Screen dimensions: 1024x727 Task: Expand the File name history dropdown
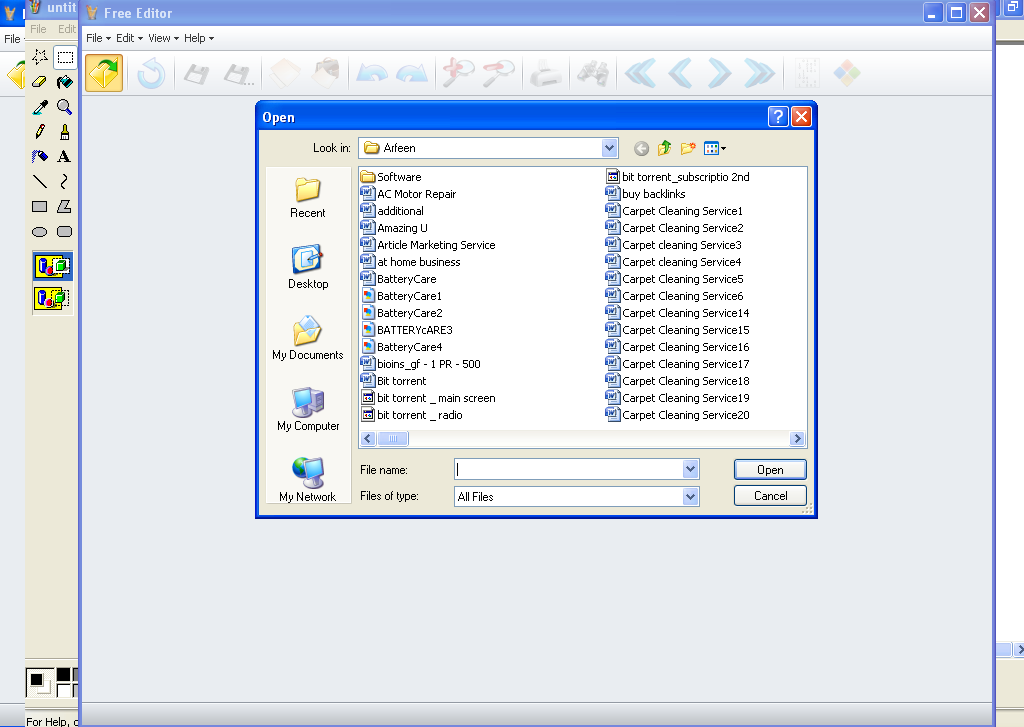coord(690,469)
